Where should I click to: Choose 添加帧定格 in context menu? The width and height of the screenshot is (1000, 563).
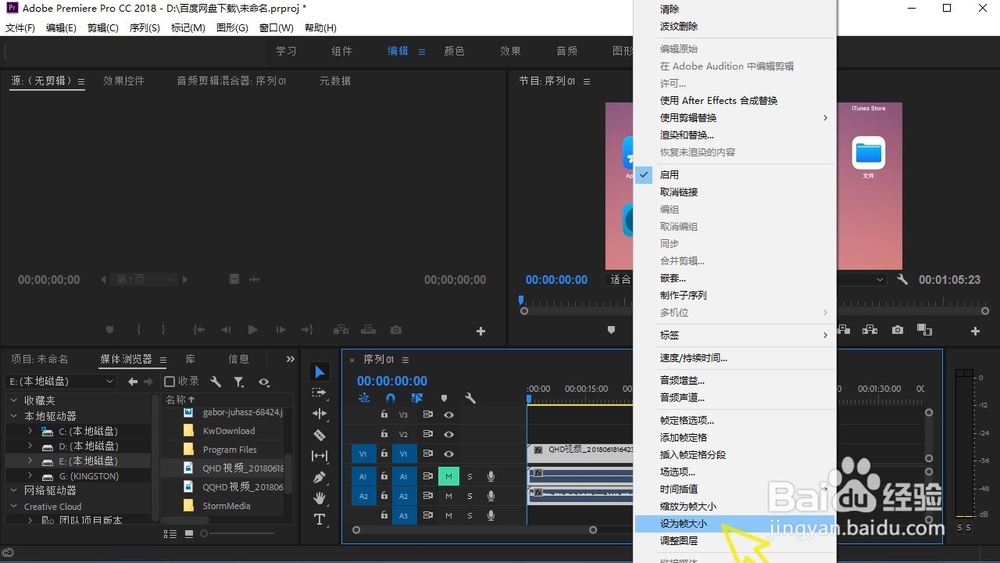tap(735, 437)
